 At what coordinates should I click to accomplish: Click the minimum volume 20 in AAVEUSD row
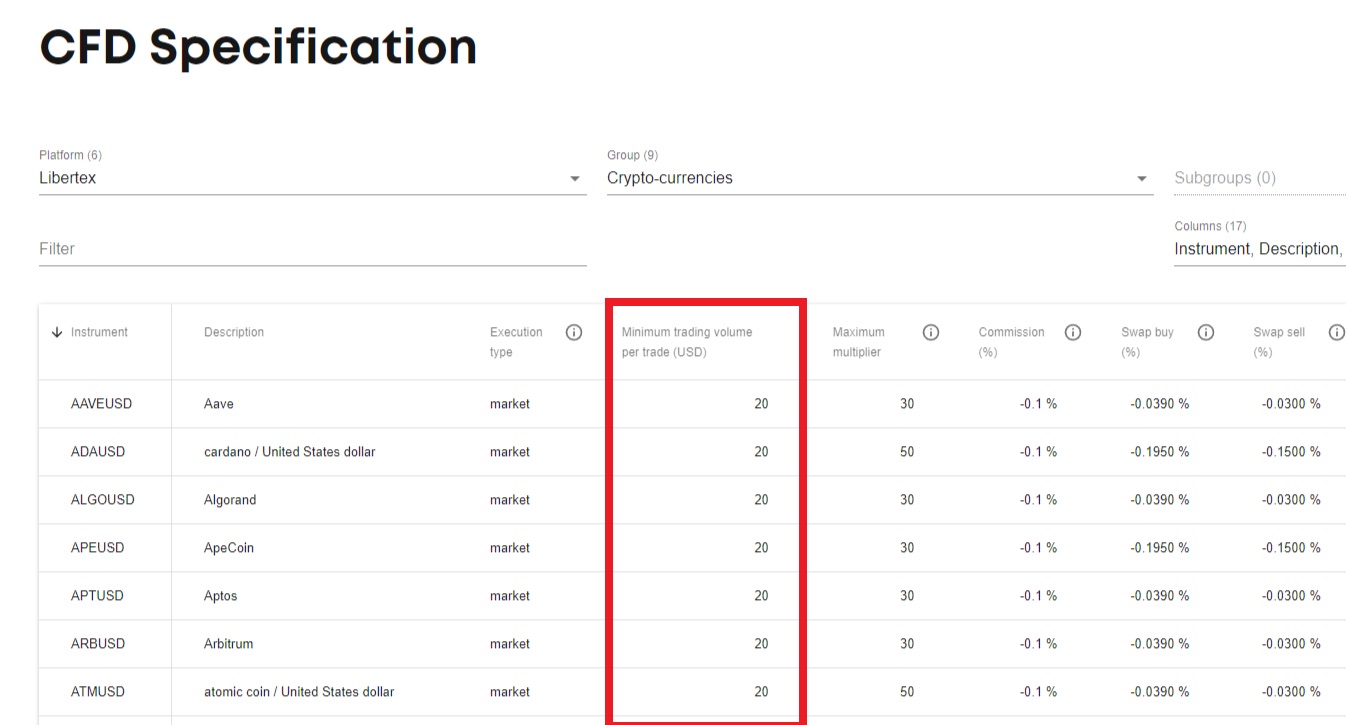(x=761, y=404)
